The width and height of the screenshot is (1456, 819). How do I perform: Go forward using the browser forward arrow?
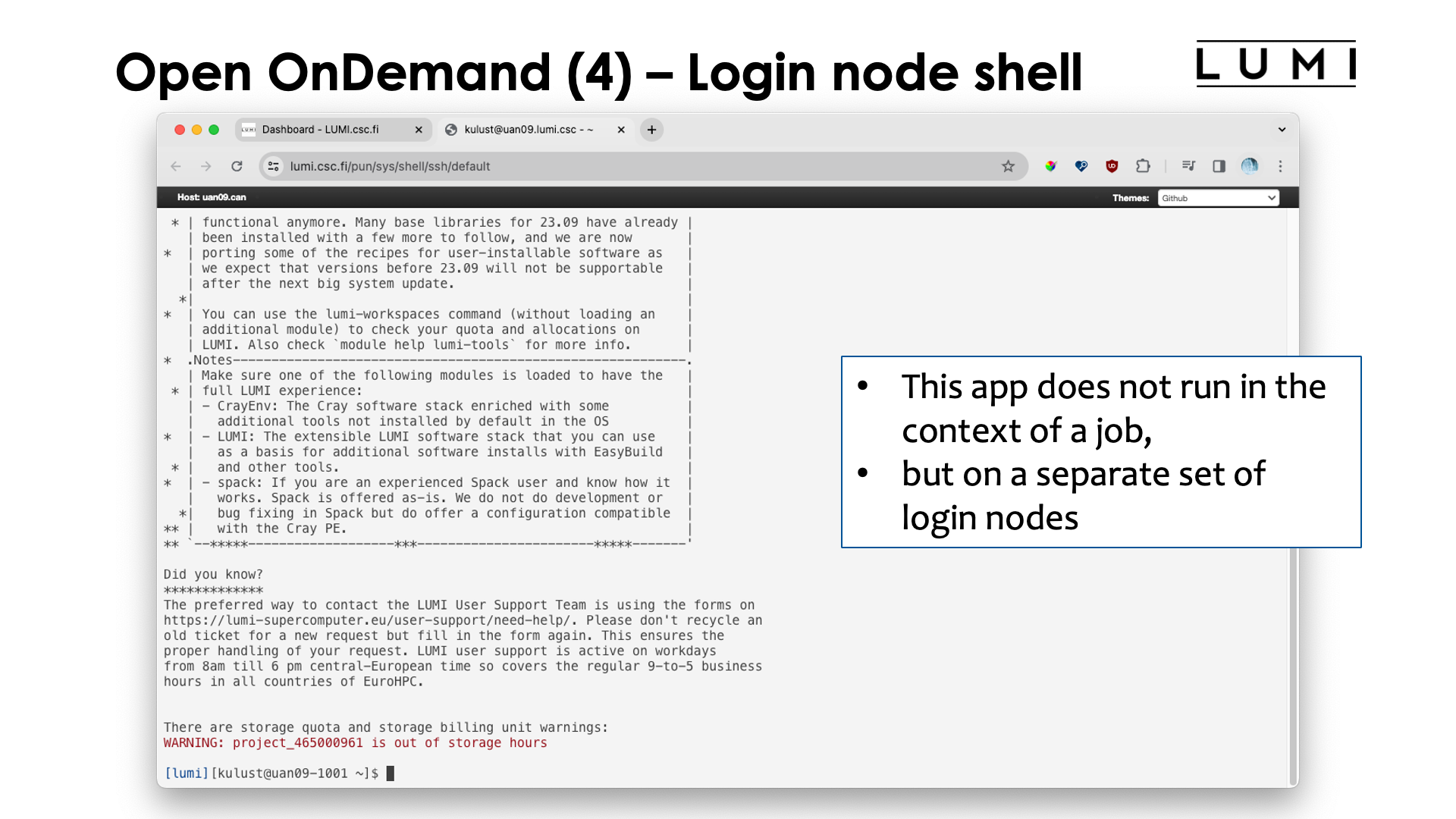(206, 166)
